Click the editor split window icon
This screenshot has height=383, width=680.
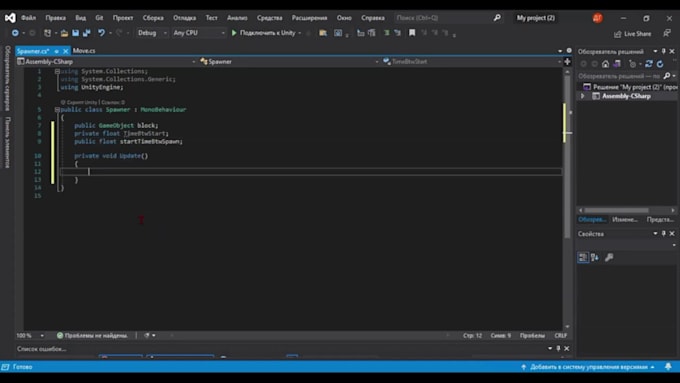(567, 62)
